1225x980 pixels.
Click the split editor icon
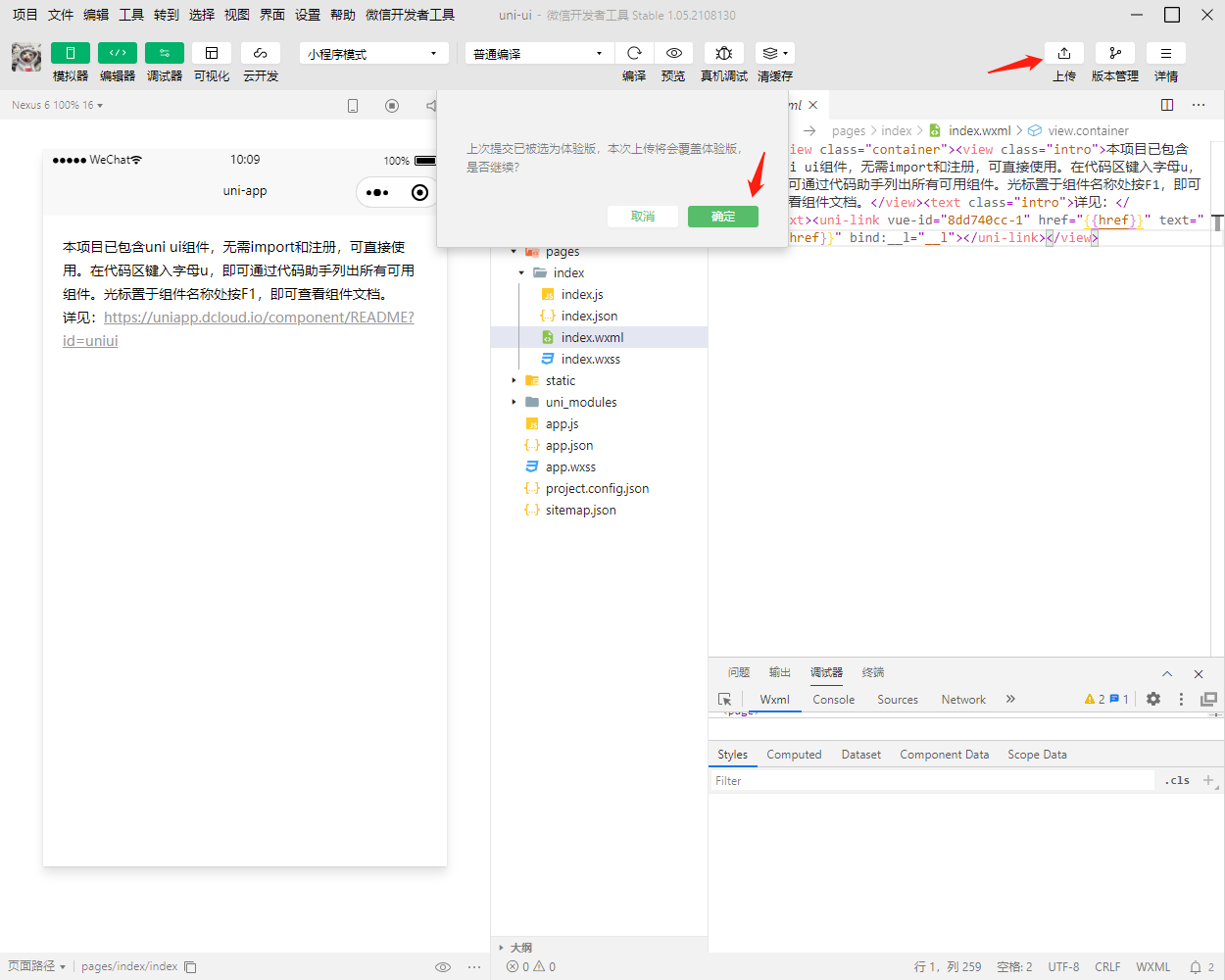[1167, 105]
